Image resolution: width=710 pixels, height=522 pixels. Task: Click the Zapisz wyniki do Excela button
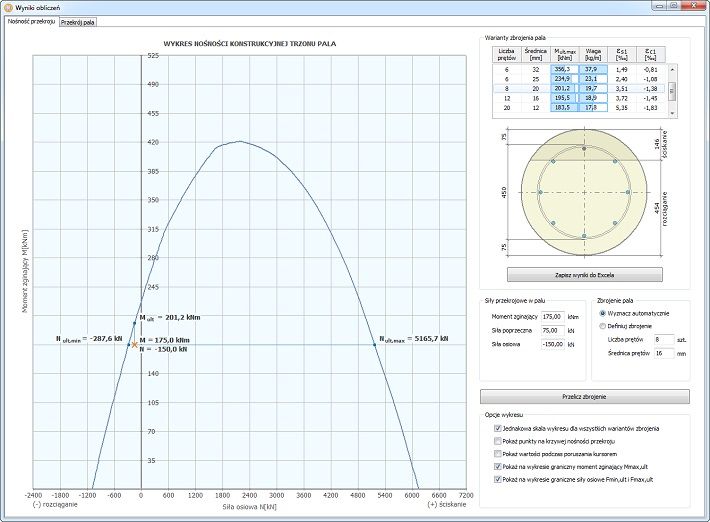(x=585, y=275)
